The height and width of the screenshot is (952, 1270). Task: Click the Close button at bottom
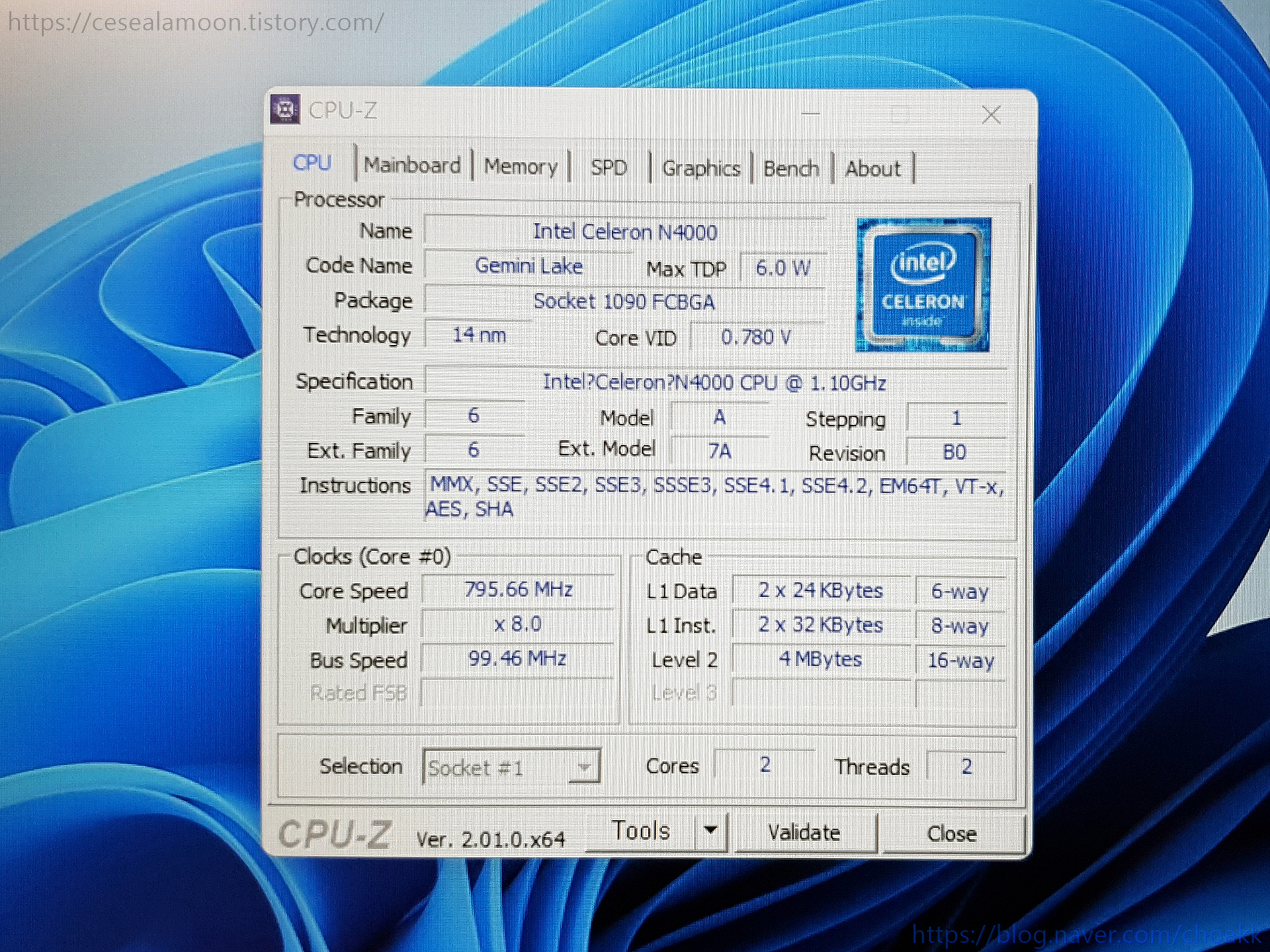[952, 834]
